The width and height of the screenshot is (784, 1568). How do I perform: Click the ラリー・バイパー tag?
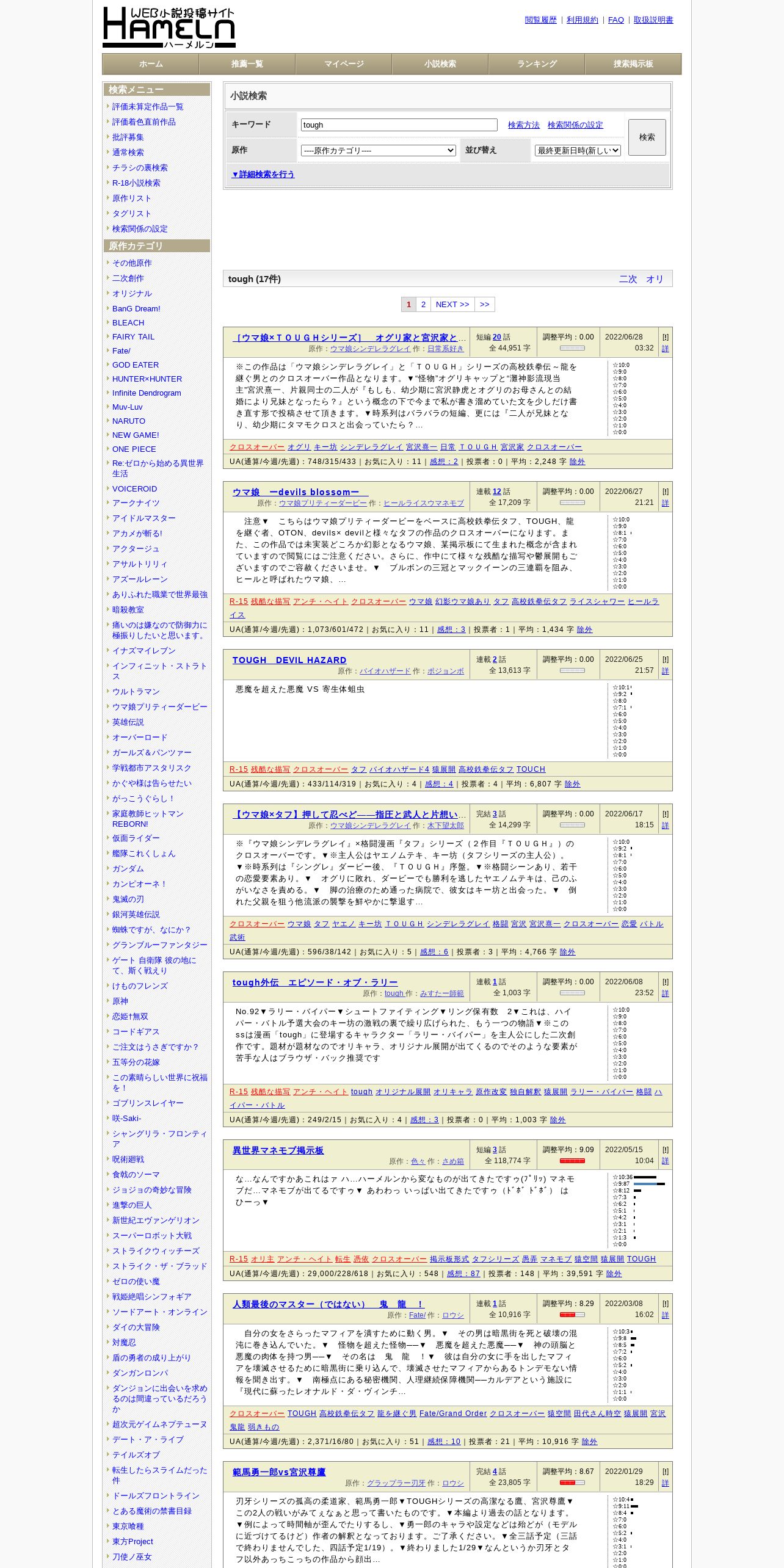click(601, 1092)
